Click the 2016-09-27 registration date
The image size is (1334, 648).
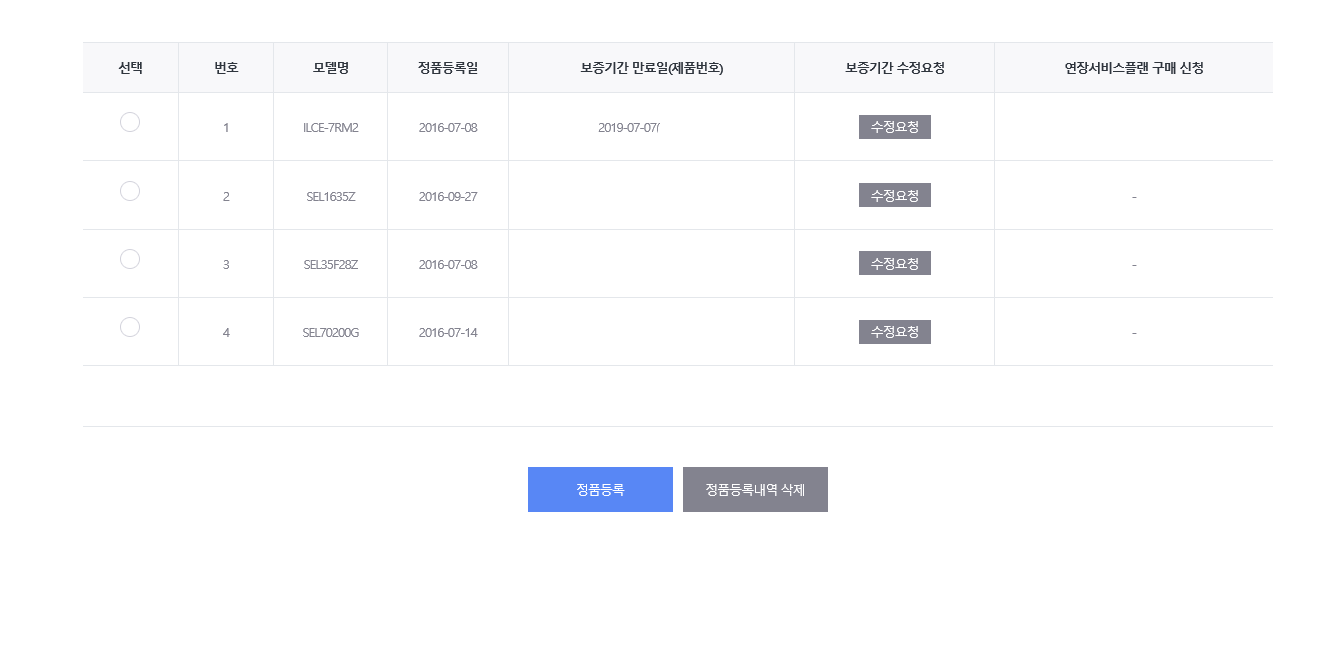coord(448,196)
